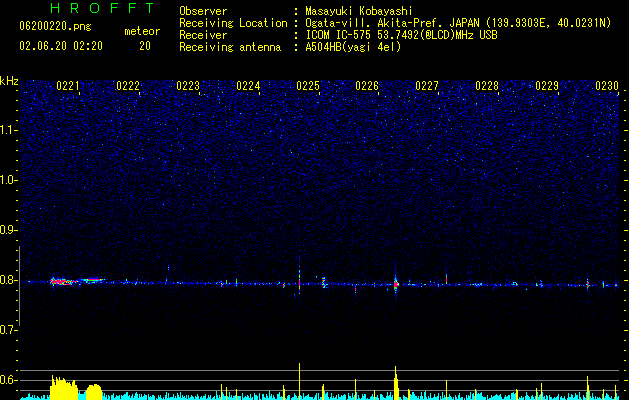The height and width of the screenshot is (400, 629).
Task: Select the filename 06200220.png
Action: click(x=55, y=27)
